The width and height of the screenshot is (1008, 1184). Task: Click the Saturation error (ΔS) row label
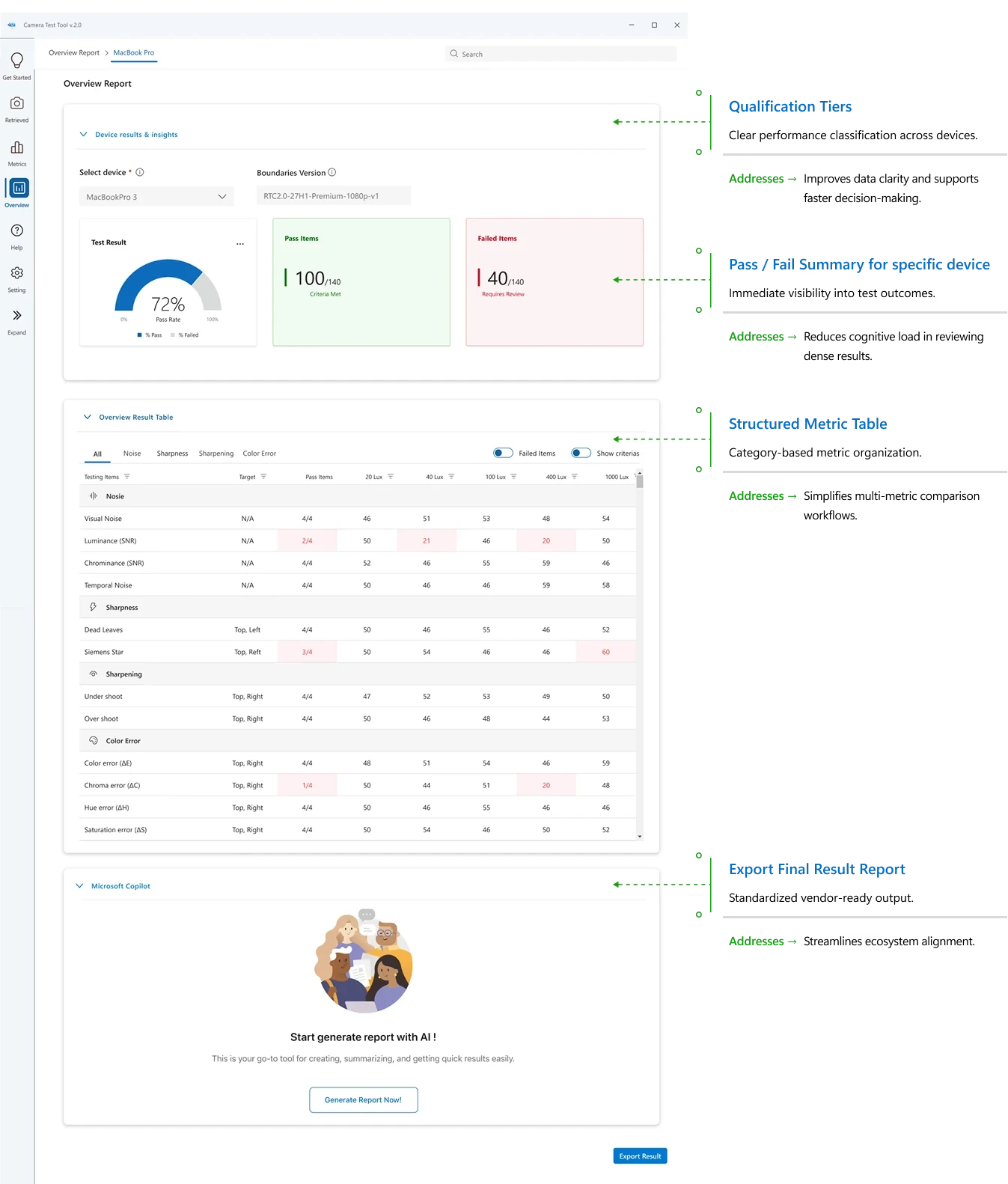tap(116, 830)
